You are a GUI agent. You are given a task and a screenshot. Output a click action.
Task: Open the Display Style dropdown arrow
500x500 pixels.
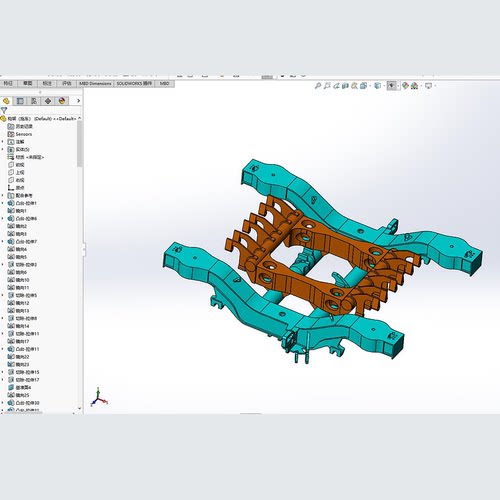click(x=383, y=86)
